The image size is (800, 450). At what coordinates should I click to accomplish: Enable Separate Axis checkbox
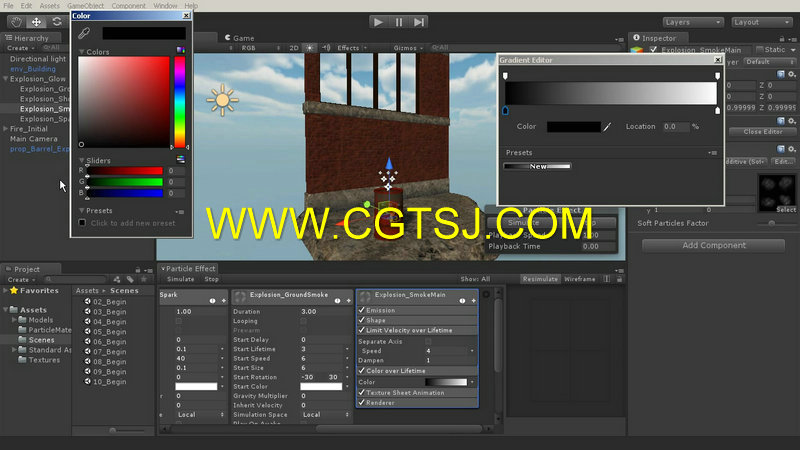point(428,341)
